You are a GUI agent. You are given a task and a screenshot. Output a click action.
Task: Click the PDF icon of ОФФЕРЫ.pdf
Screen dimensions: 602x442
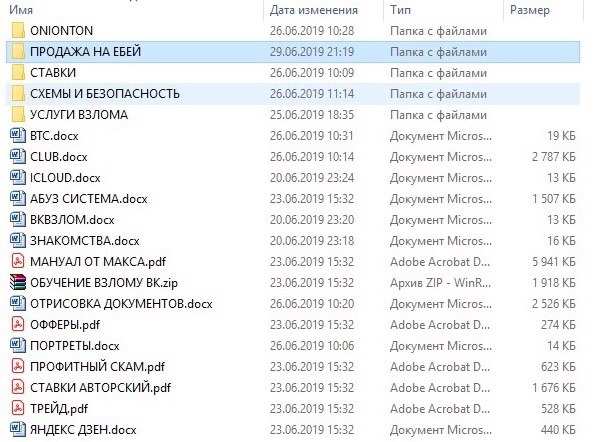point(18,324)
